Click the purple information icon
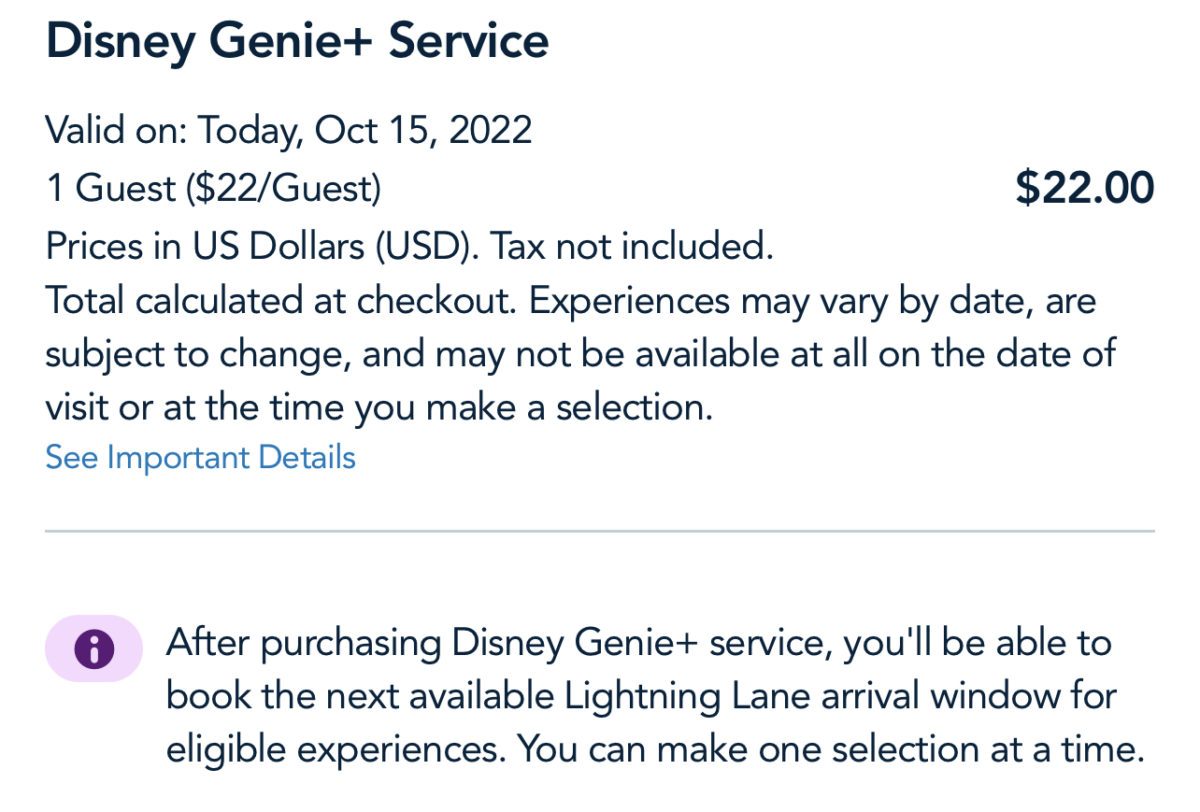 click(x=94, y=649)
